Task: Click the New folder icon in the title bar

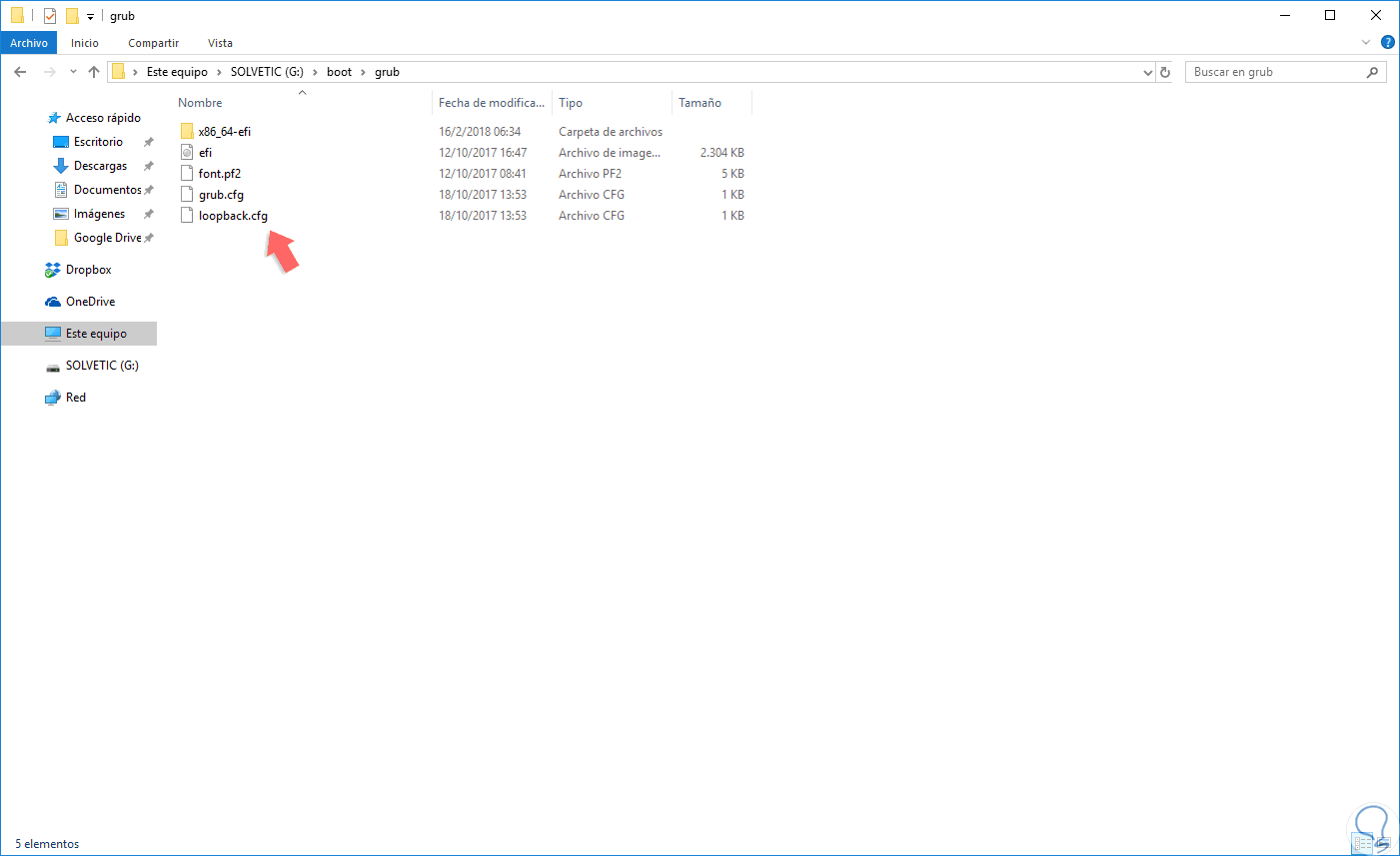Action: pyautogui.click(x=72, y=16)
